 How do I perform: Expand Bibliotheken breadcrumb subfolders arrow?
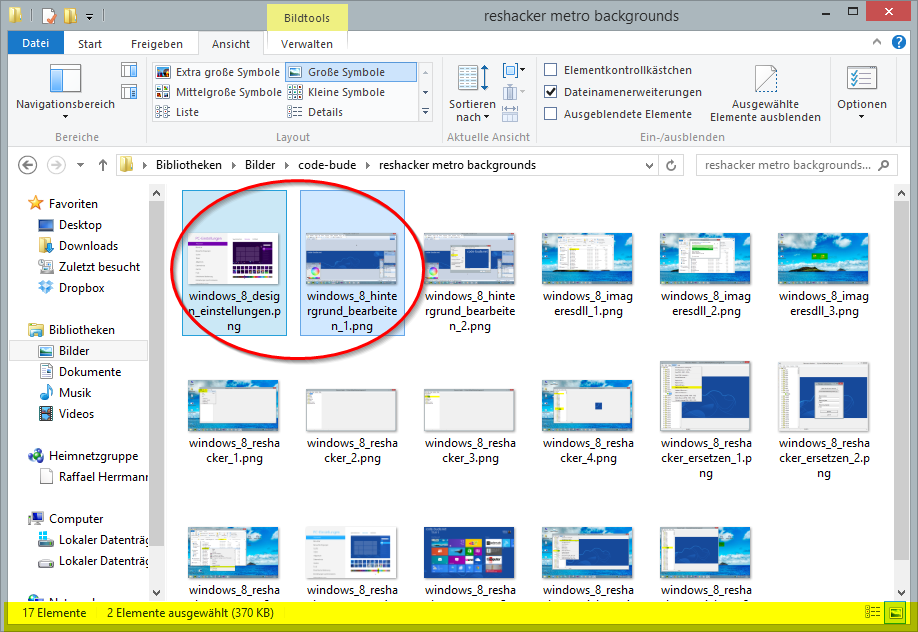pos(233,165)
